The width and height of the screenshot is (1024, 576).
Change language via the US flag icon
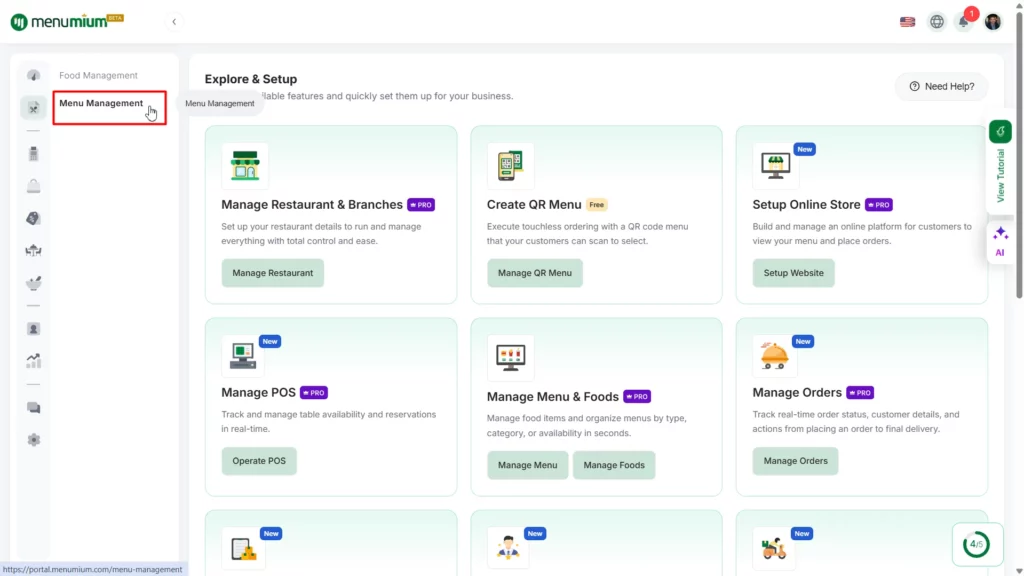pyautogui.click(x=907, y=22)
